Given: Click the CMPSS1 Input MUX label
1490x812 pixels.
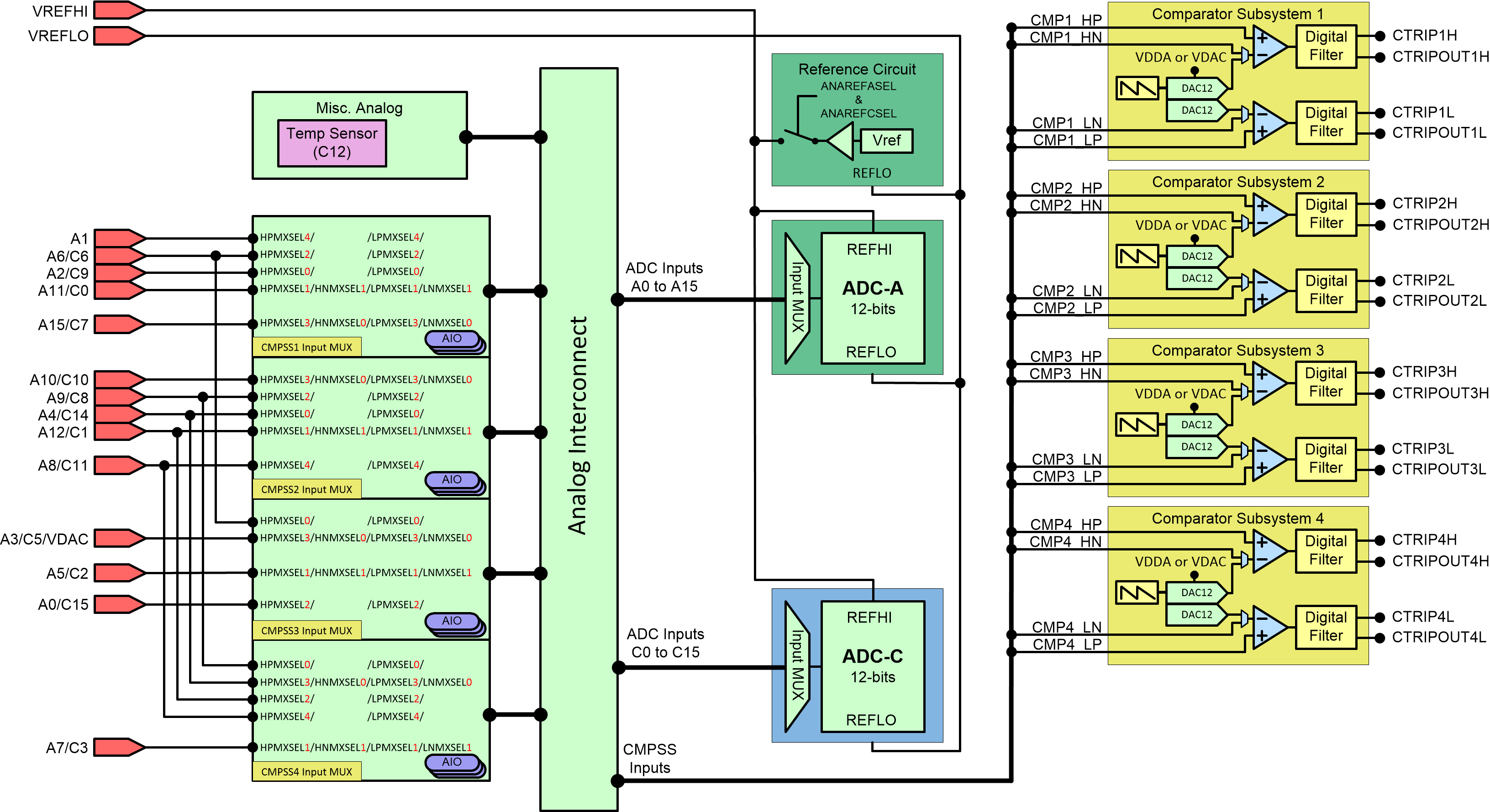Looking at the screenshot, I should click(x=306, y=347).
